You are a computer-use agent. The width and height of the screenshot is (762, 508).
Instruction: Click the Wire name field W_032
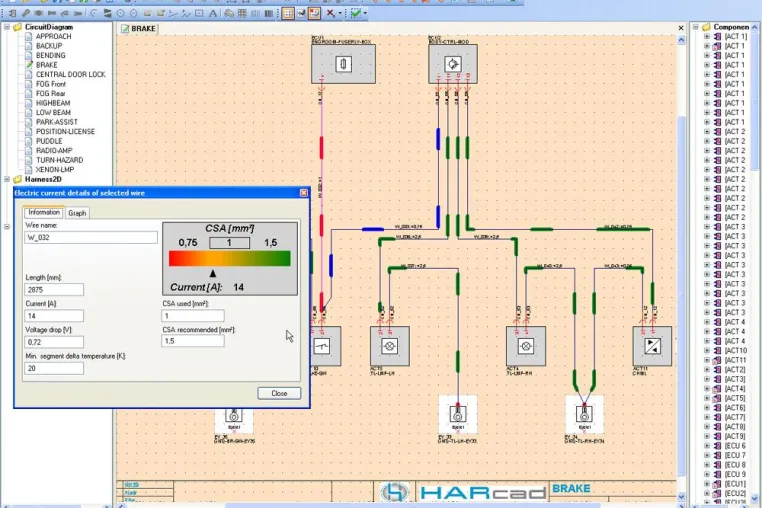[91, 237]
